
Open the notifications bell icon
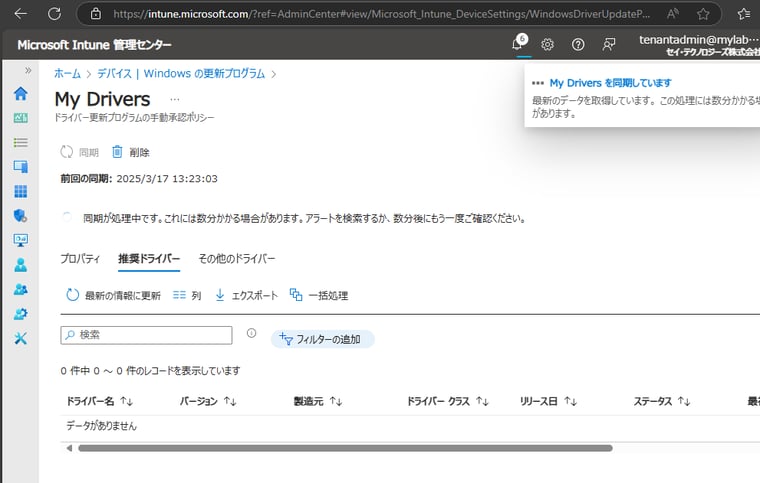tap(518, 44)
